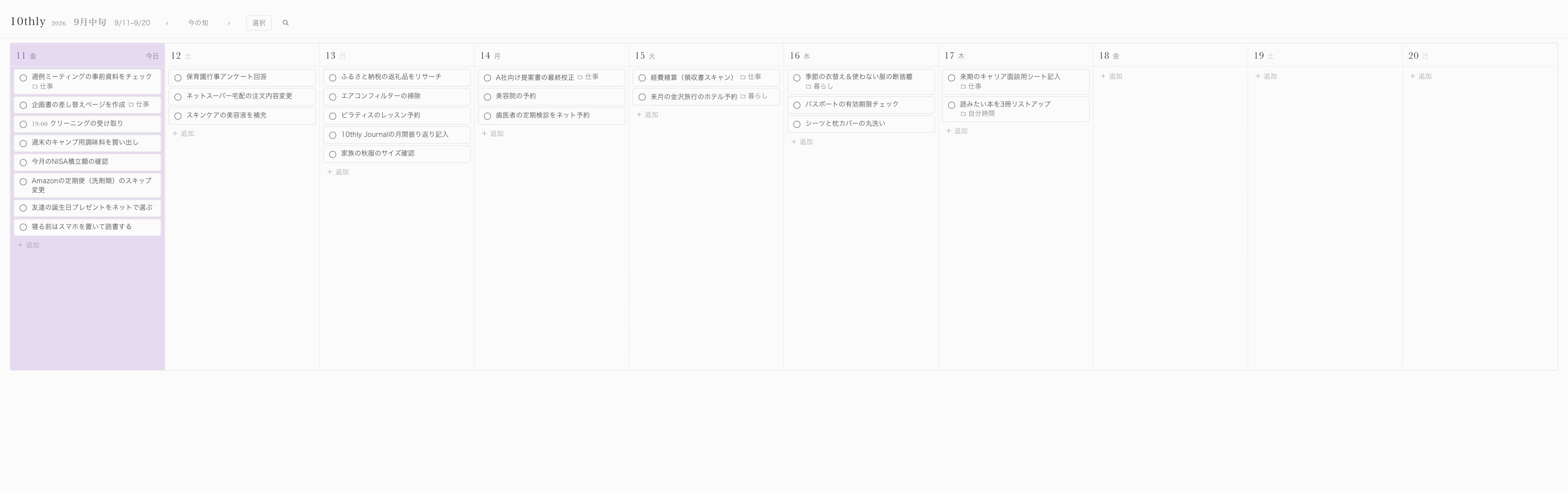Go to next period with right chevron
Screen dimensions: 1568x492
coord(229,23)
